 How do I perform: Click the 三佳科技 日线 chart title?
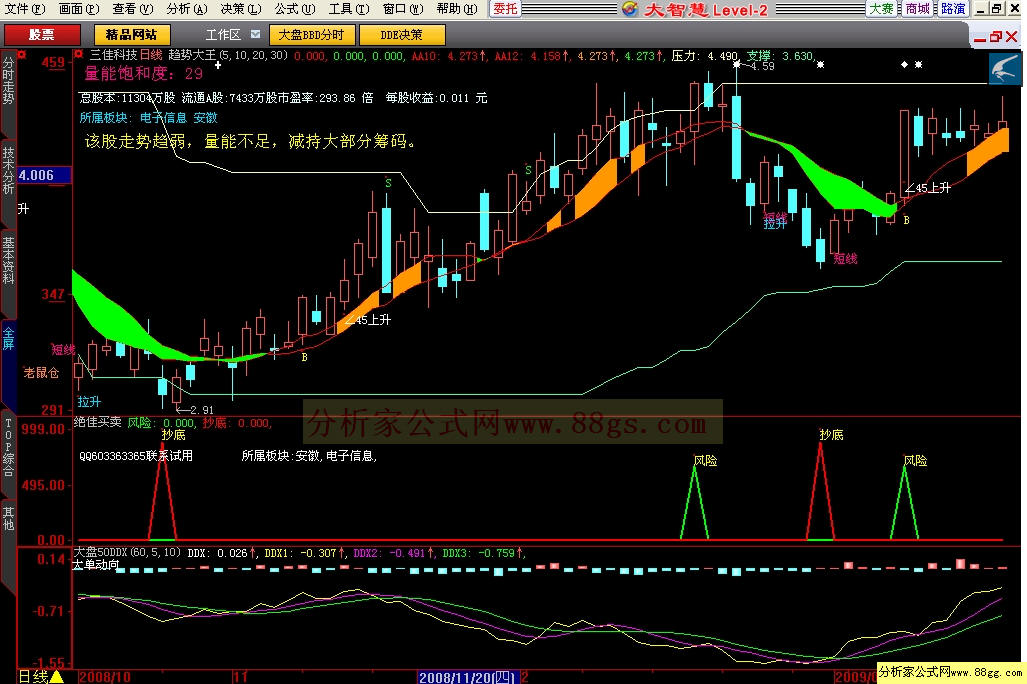(x=126, y=56)
